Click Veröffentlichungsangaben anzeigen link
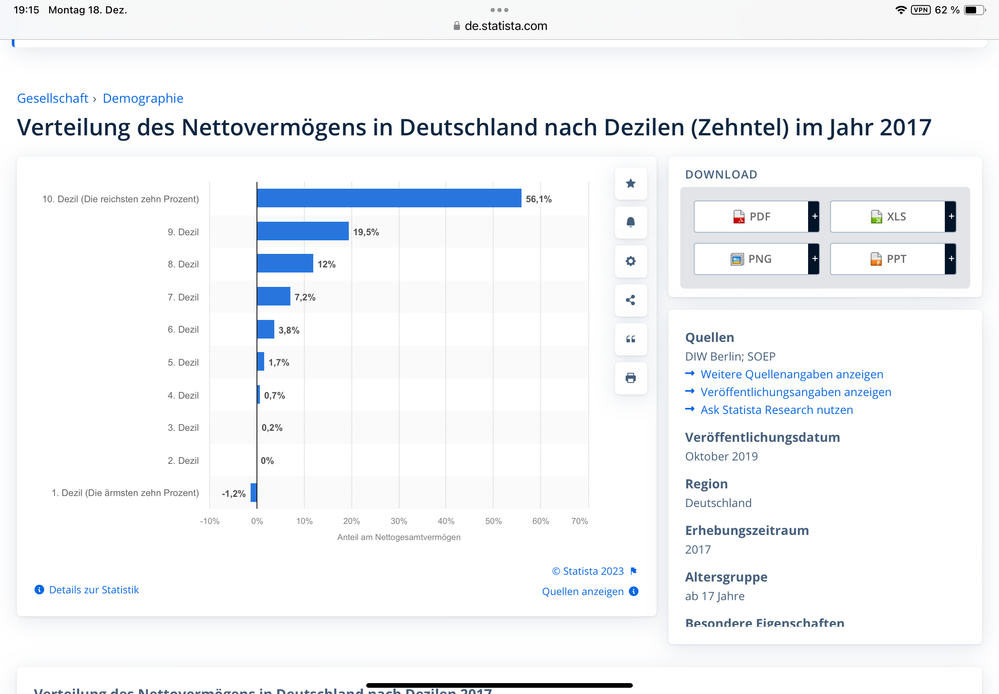This screenshot has height=694, width=999. click(796, 392)
